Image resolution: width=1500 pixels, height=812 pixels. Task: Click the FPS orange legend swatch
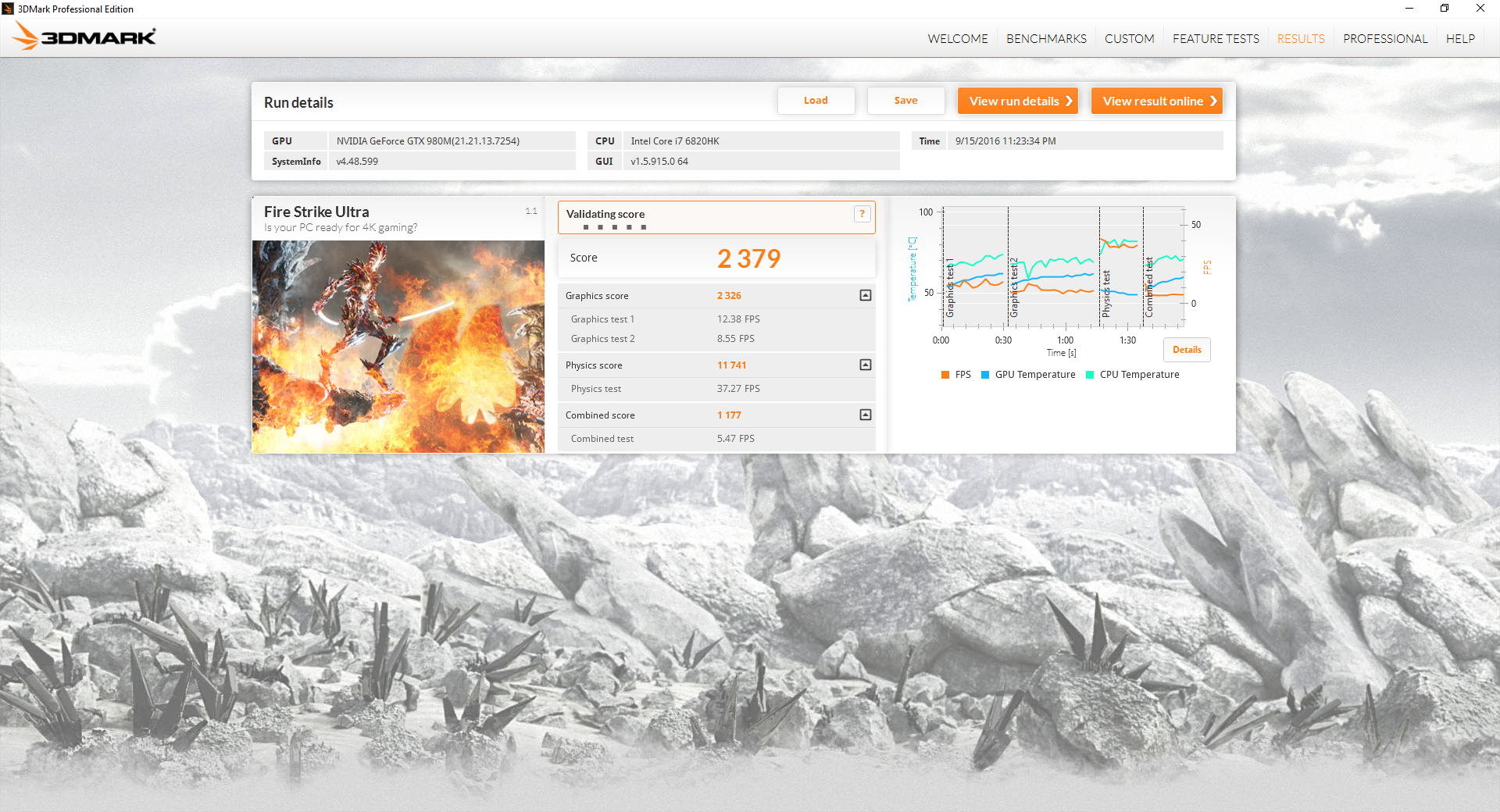point(945,375)
